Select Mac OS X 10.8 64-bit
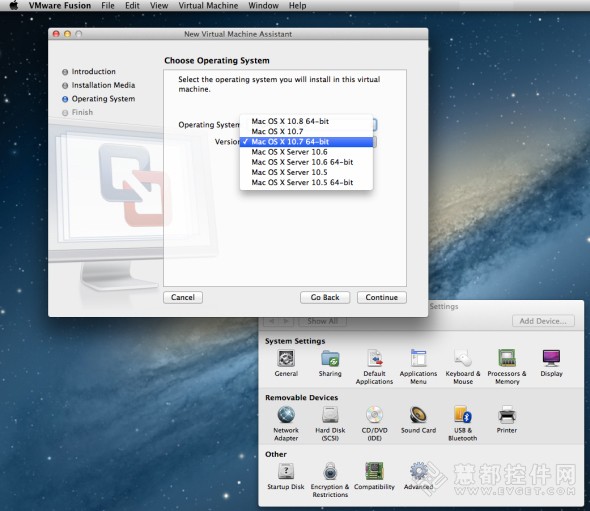 [x=307, y=121]
